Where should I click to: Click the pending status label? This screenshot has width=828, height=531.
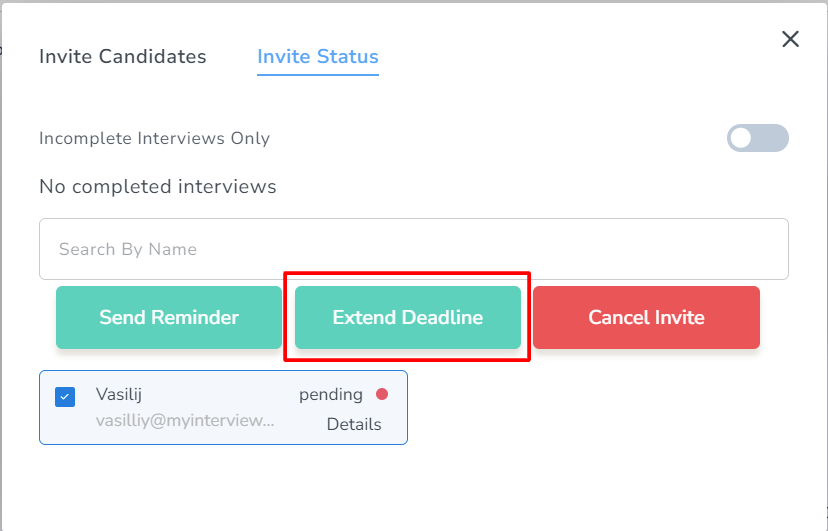tap(330, 394)
